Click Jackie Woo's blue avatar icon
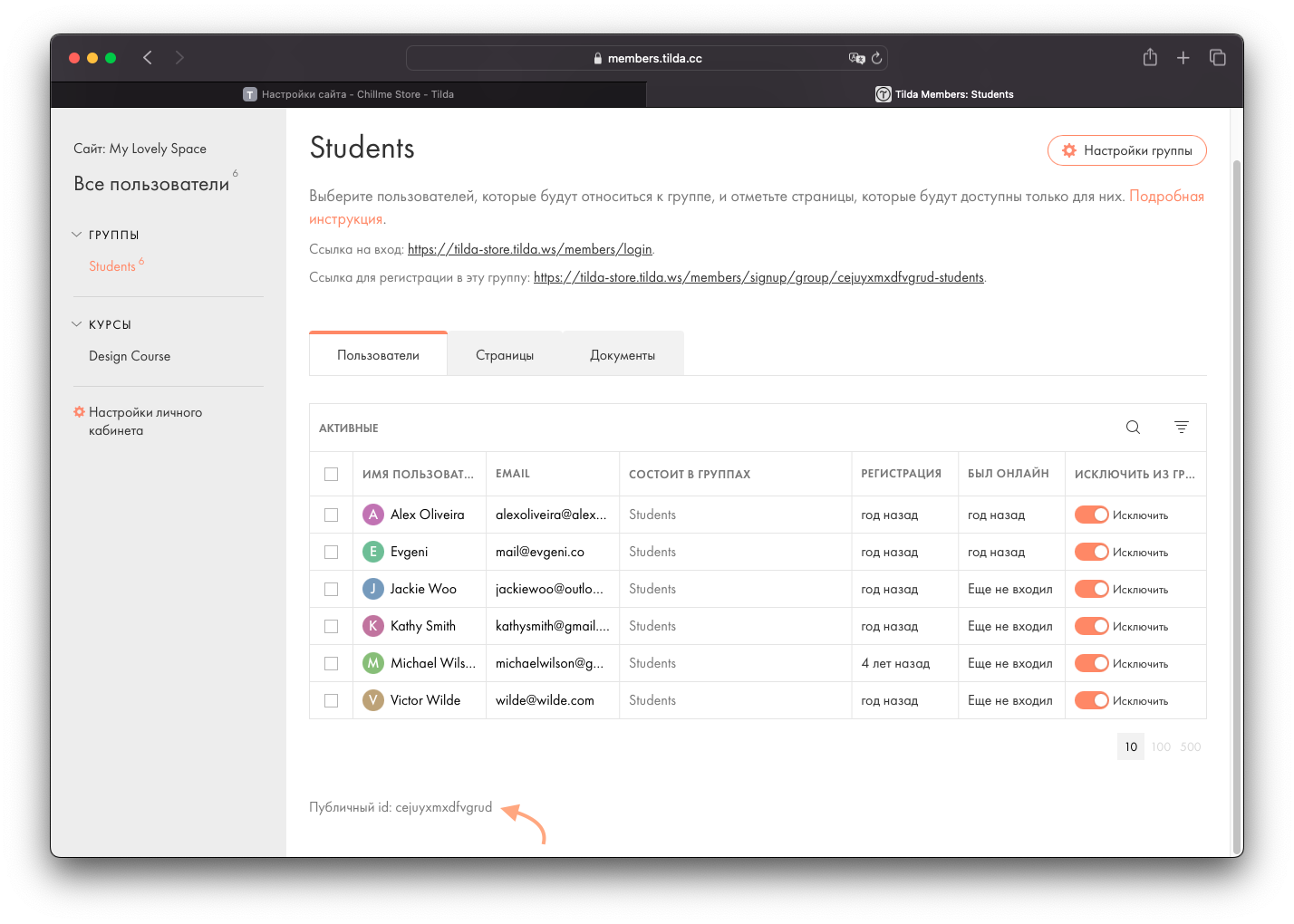Screen dimensions: 1294x924 coord(373,589)
